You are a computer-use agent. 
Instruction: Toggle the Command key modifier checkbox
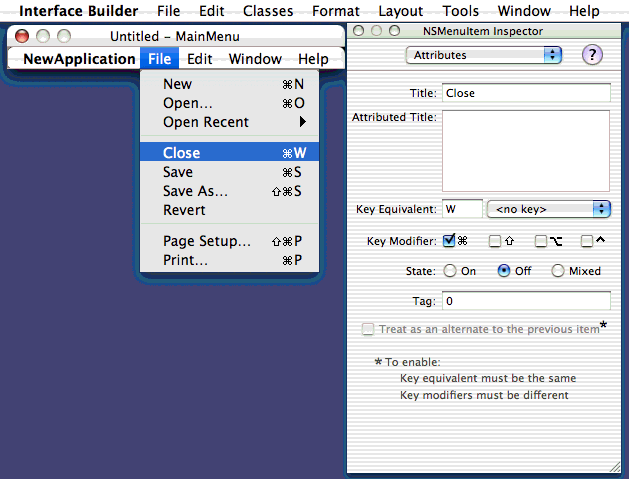point(449,240)
